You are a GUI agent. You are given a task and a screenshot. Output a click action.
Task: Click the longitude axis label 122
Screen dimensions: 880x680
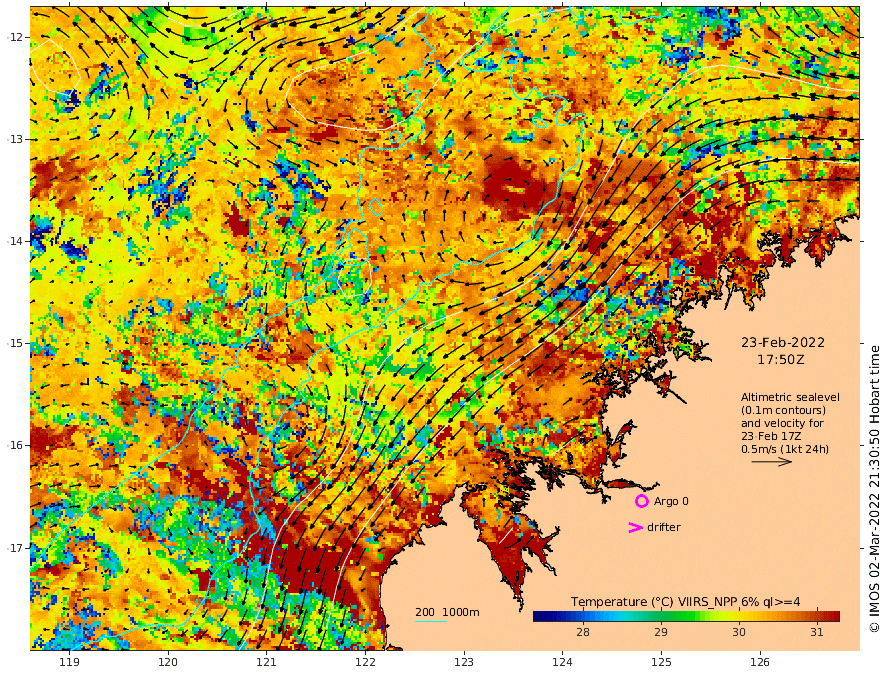click(x=365, y=662)
